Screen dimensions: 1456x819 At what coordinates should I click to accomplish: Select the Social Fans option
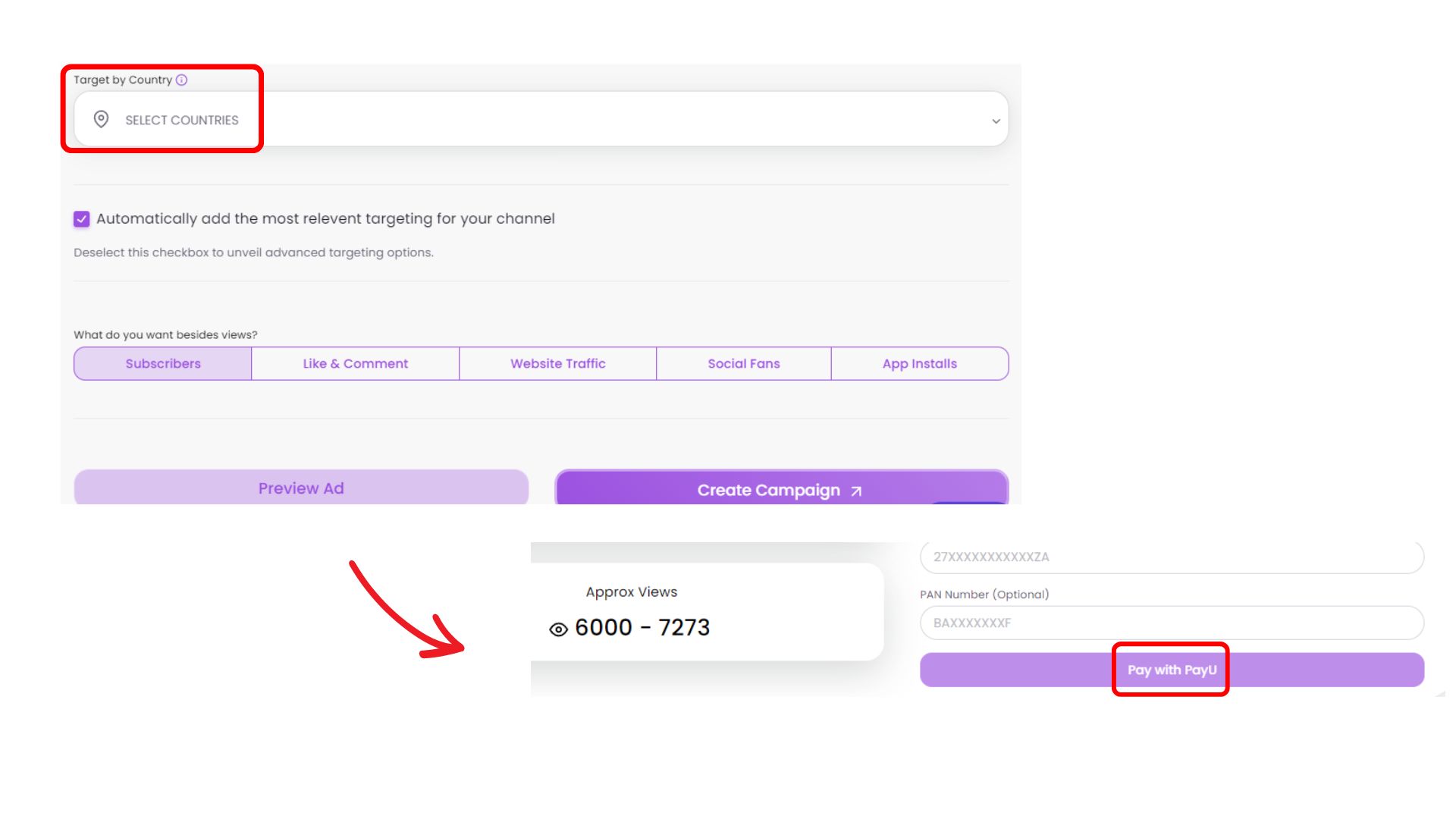click(x=743, y=364)
